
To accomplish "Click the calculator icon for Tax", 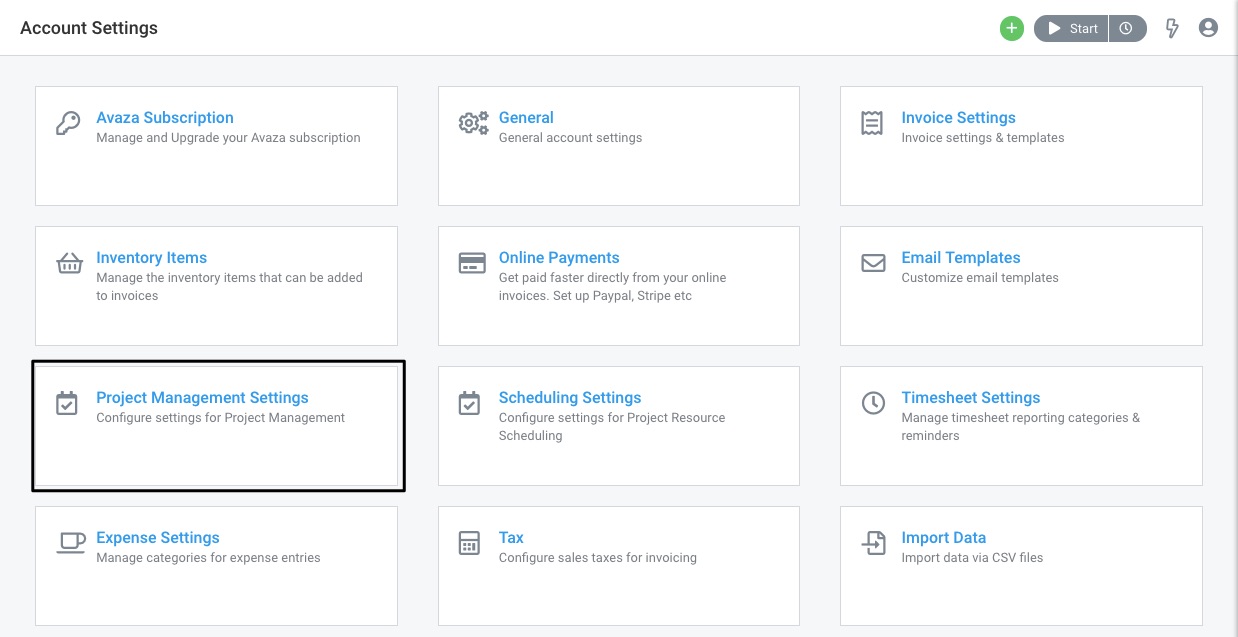I will coord(469,543).
